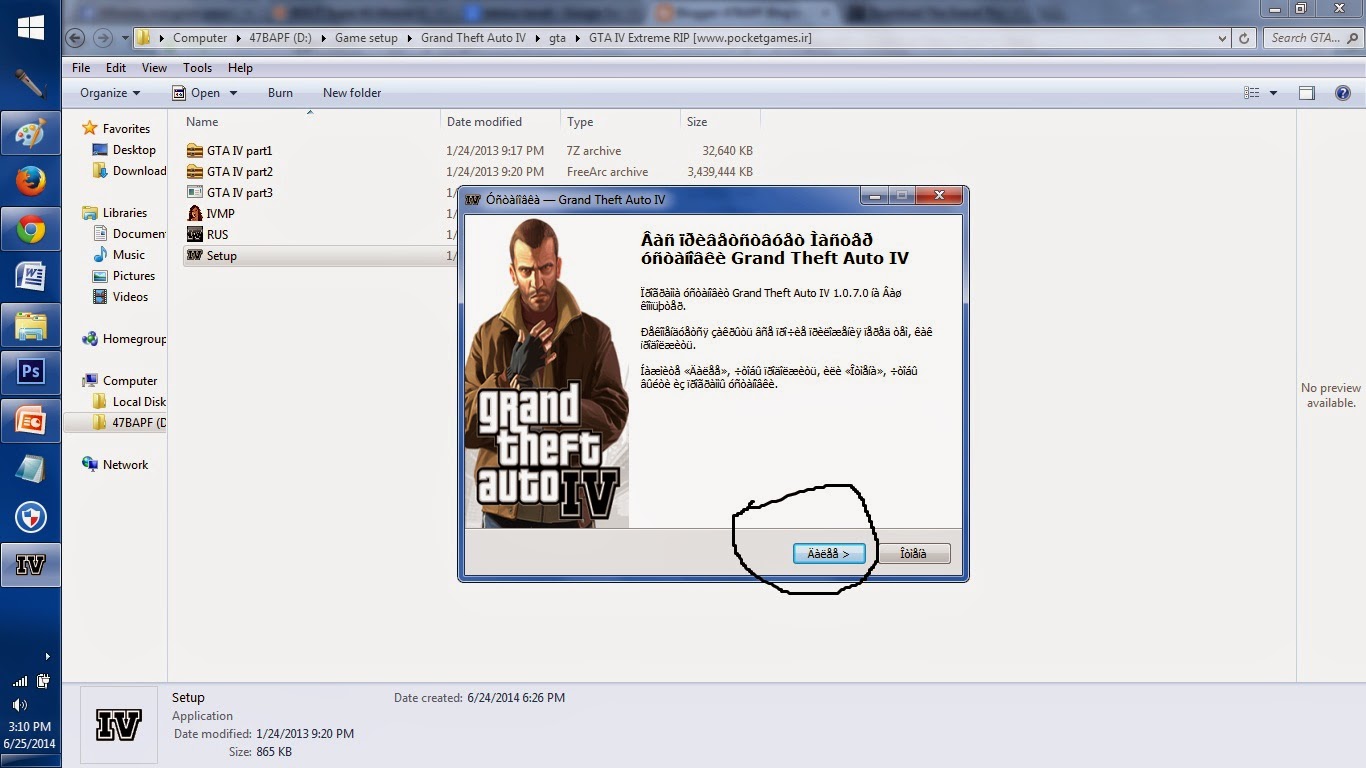1366x768 pixels.
Task: Open the change view dropdown arrow
Action: click(1273, 93)
